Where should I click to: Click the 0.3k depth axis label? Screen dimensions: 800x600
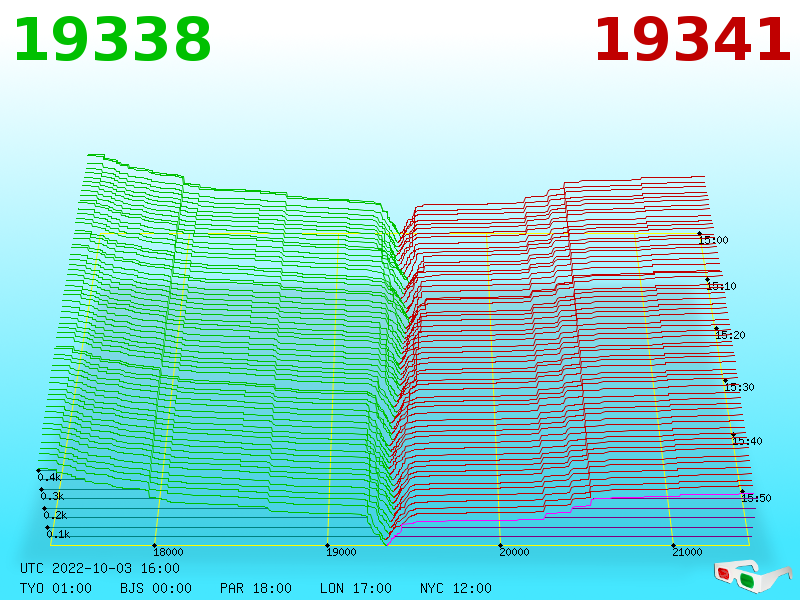[53, 496]
